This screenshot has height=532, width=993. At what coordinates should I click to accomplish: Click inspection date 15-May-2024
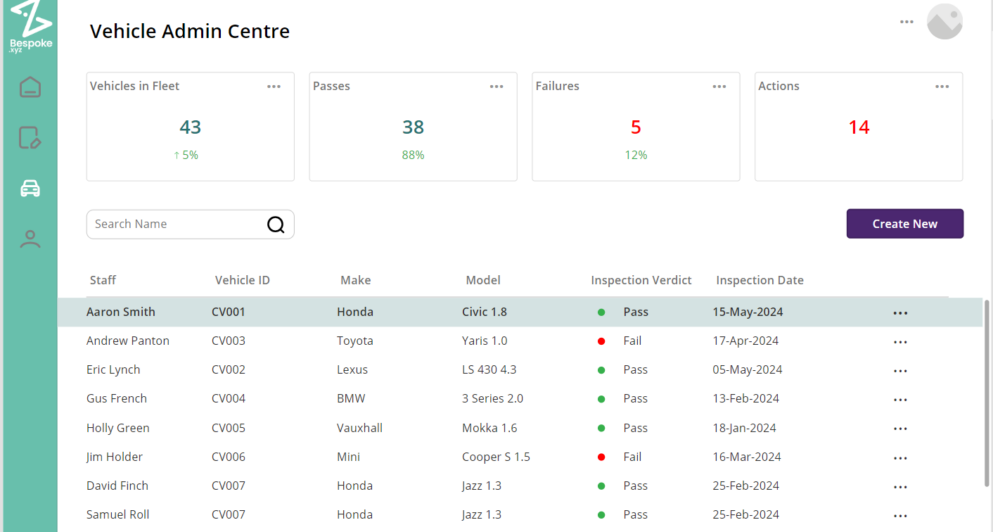point(748,312)
